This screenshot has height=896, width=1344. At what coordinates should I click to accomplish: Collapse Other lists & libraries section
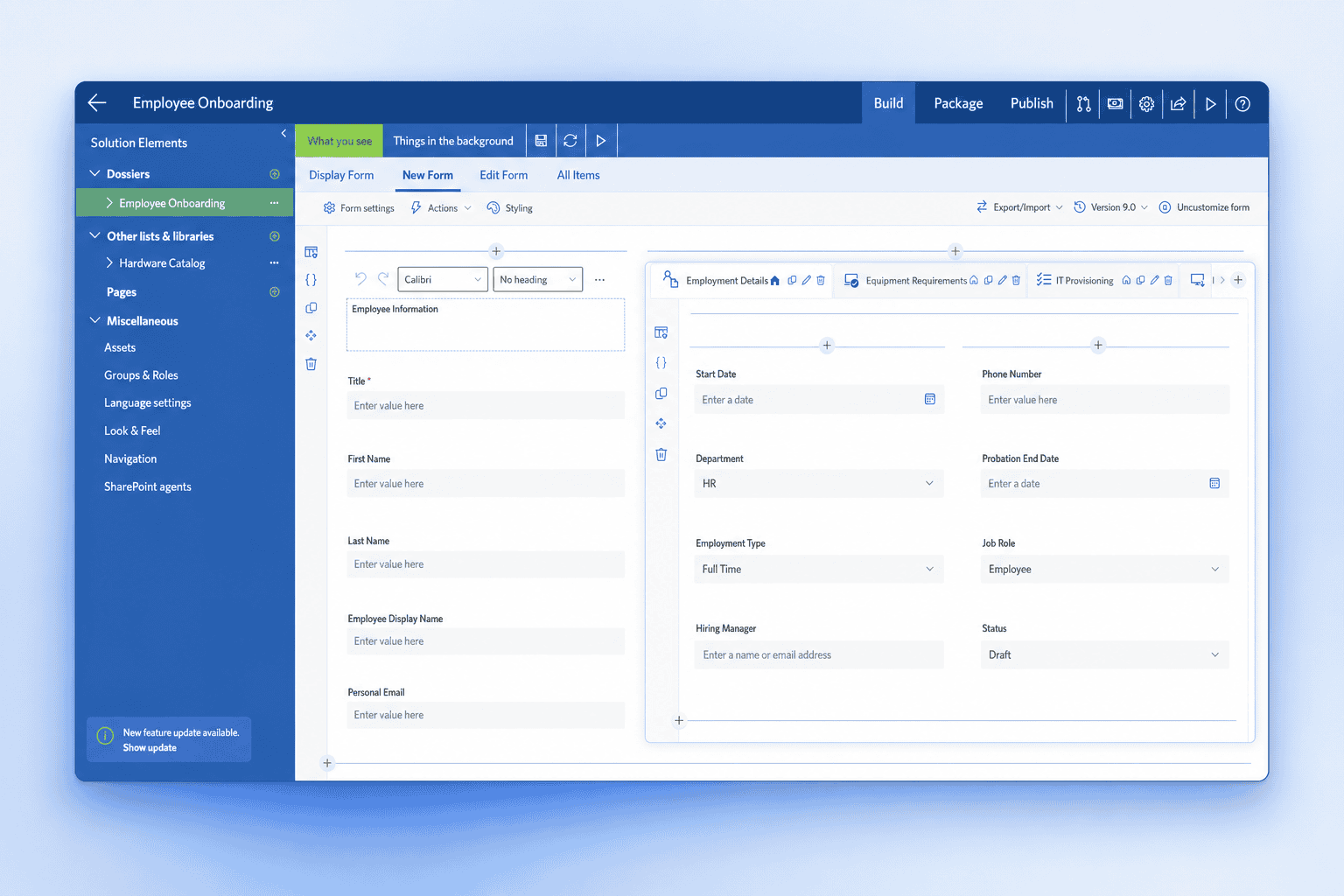pos(94,236)
